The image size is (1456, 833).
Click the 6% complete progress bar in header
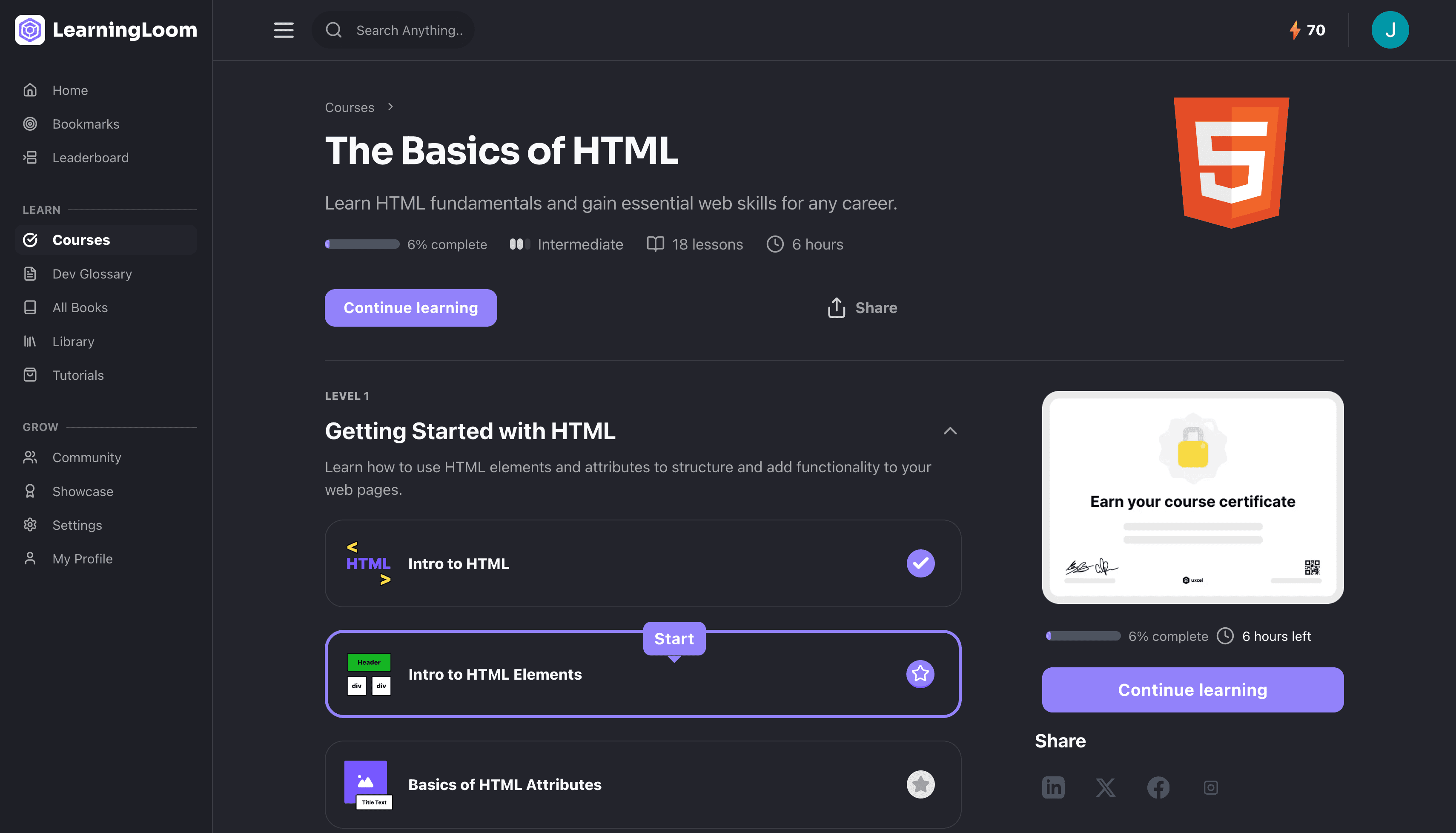362,244
